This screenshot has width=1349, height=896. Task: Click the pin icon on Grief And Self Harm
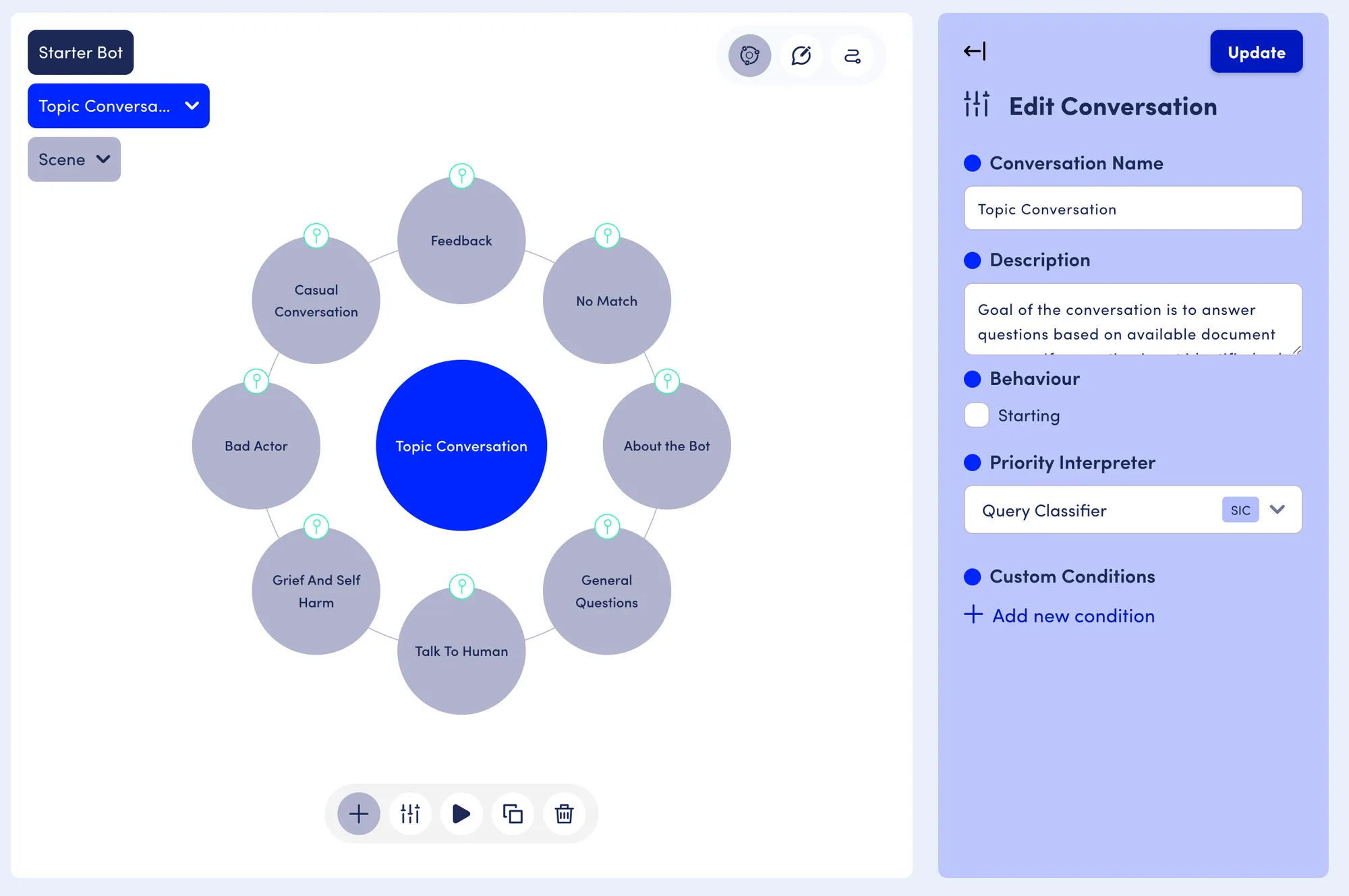click(x=316, y=526)
